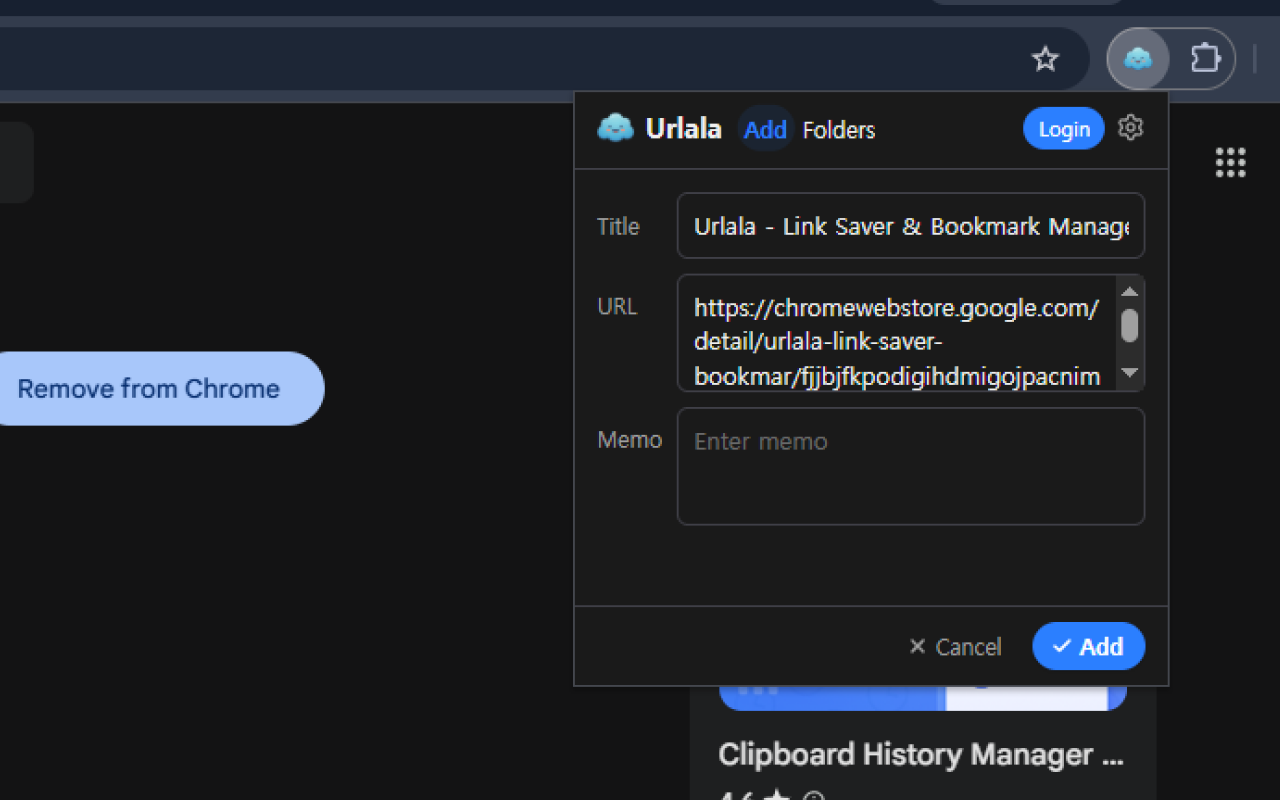The image size is (1280, 800).
Task: Switch to the Folders tab
Action: pyautogui.click(x=839, y=130)
